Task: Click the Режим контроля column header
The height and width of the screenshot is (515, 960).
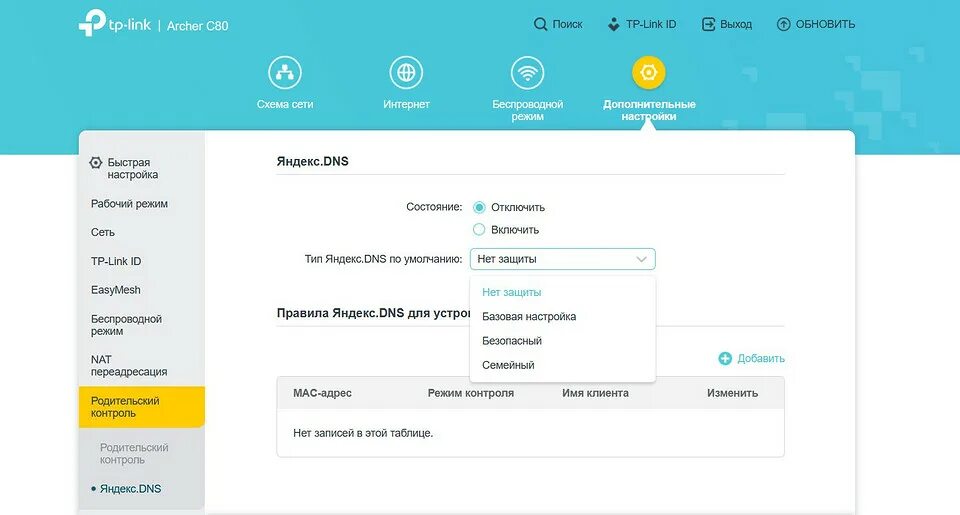Action: coord(471,393)
